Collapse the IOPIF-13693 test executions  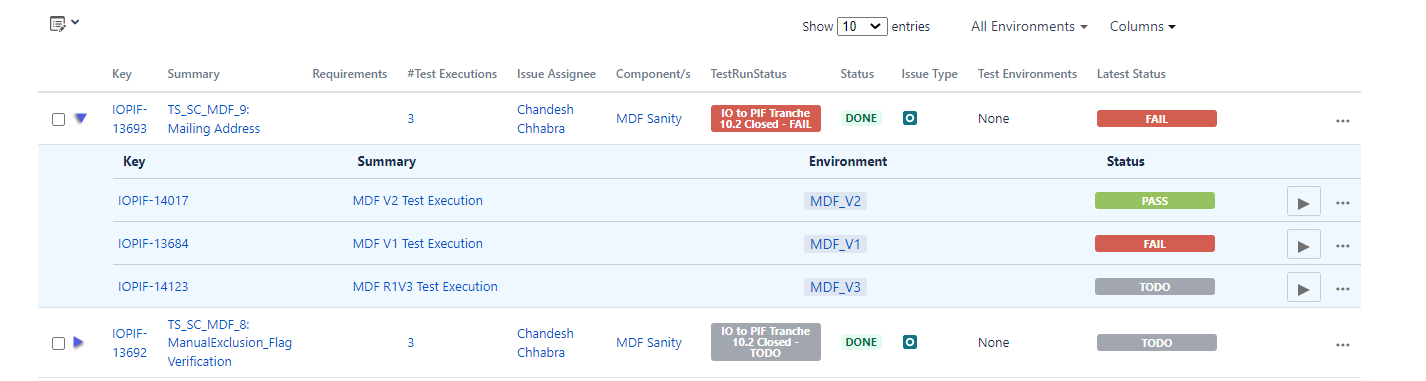click(x=81, y=118)
